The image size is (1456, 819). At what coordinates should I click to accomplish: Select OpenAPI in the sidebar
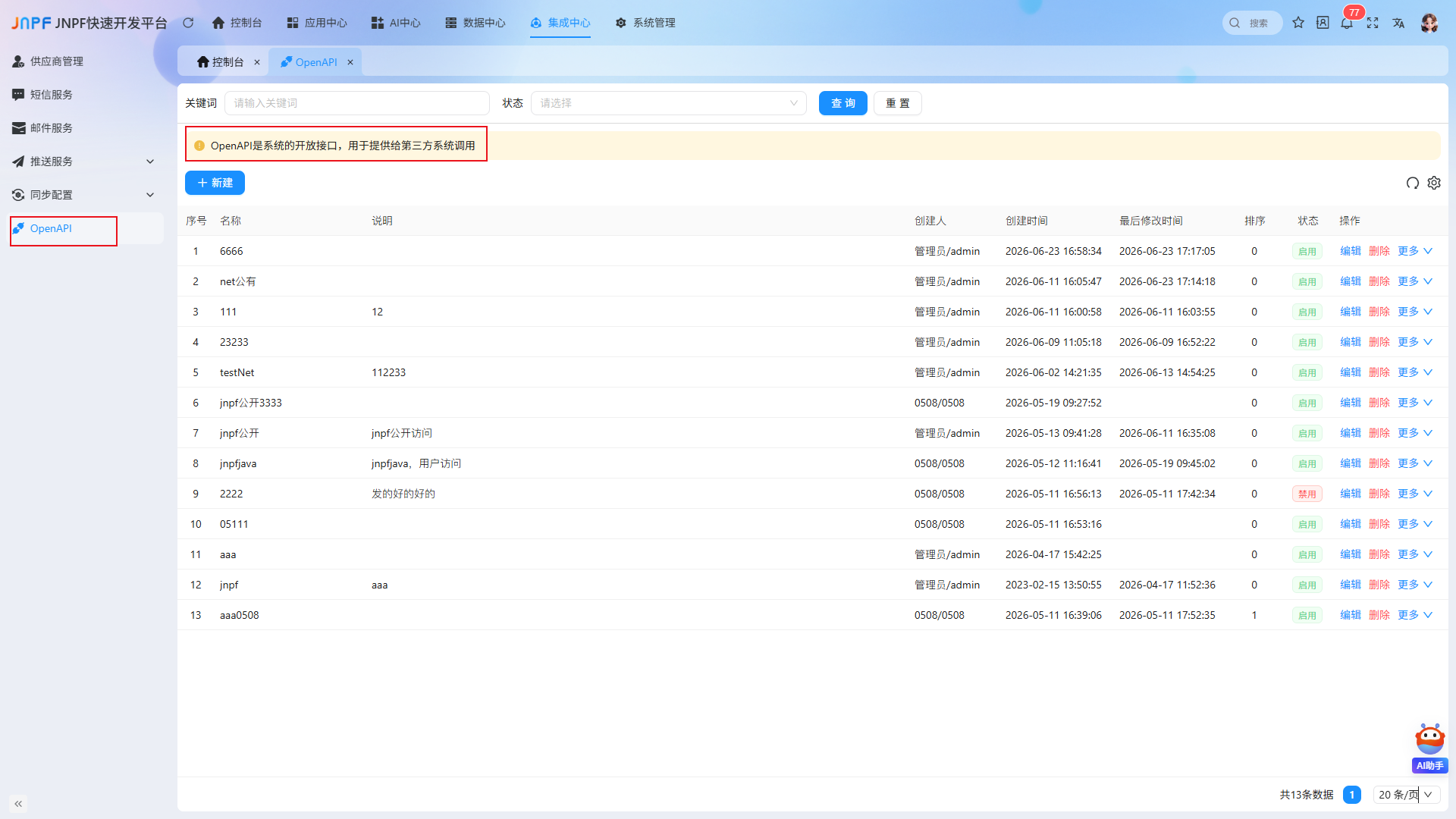tap(86, 228)
